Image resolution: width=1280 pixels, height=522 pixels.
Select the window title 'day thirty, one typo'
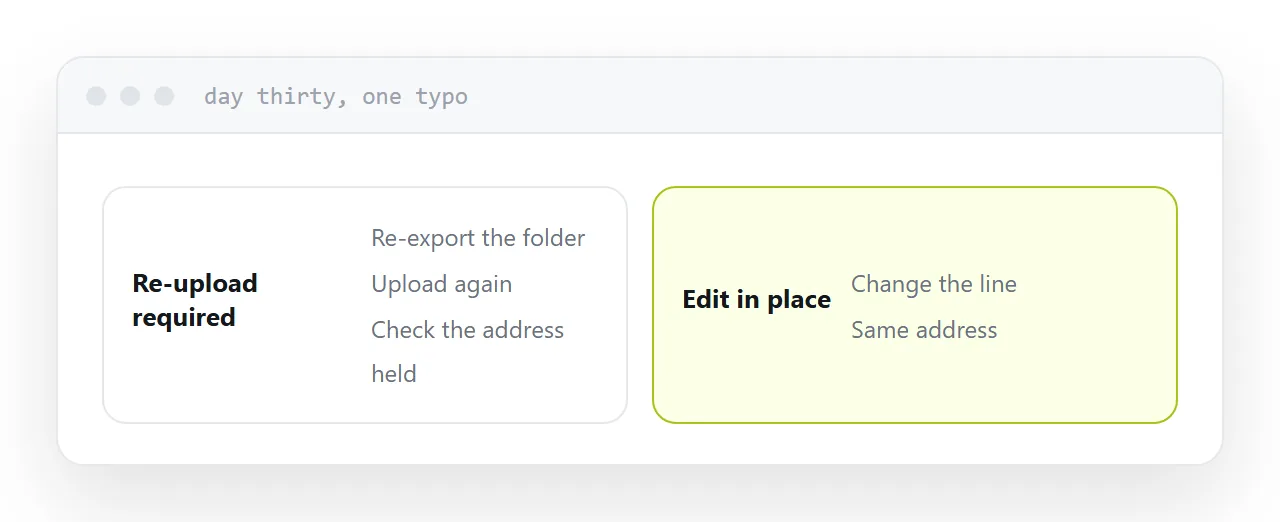[336, 97]
